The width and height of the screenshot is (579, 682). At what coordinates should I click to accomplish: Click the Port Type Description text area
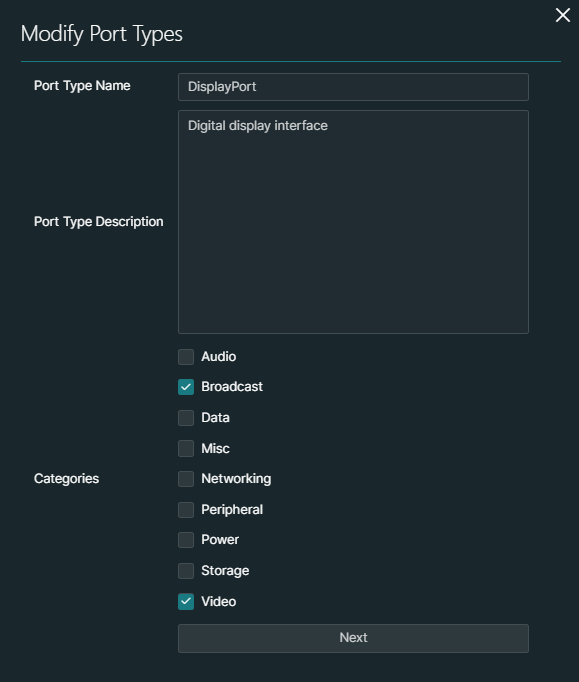[353, 222]
